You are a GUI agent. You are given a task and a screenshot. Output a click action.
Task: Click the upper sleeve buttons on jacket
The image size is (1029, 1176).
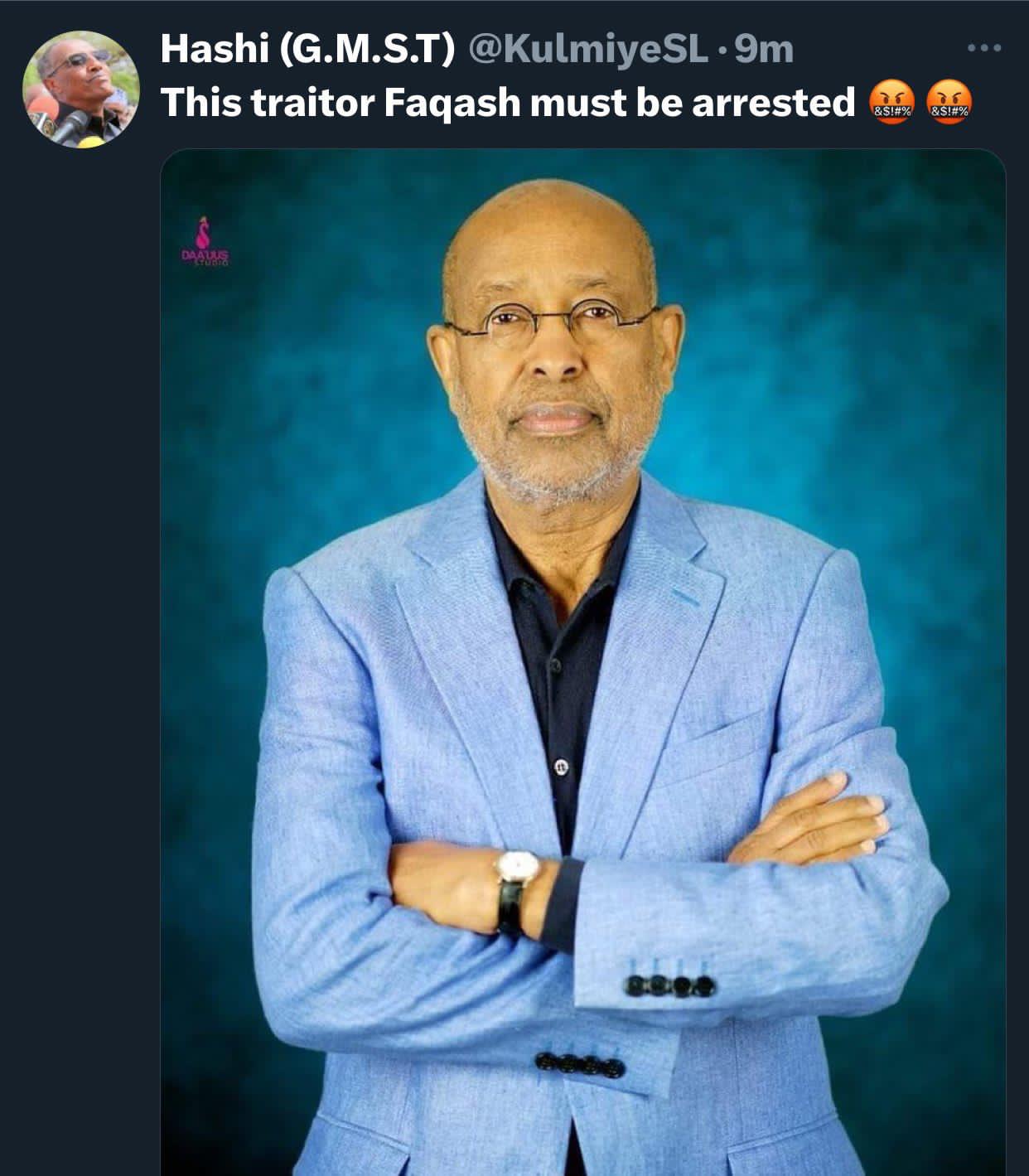point(671,985)
